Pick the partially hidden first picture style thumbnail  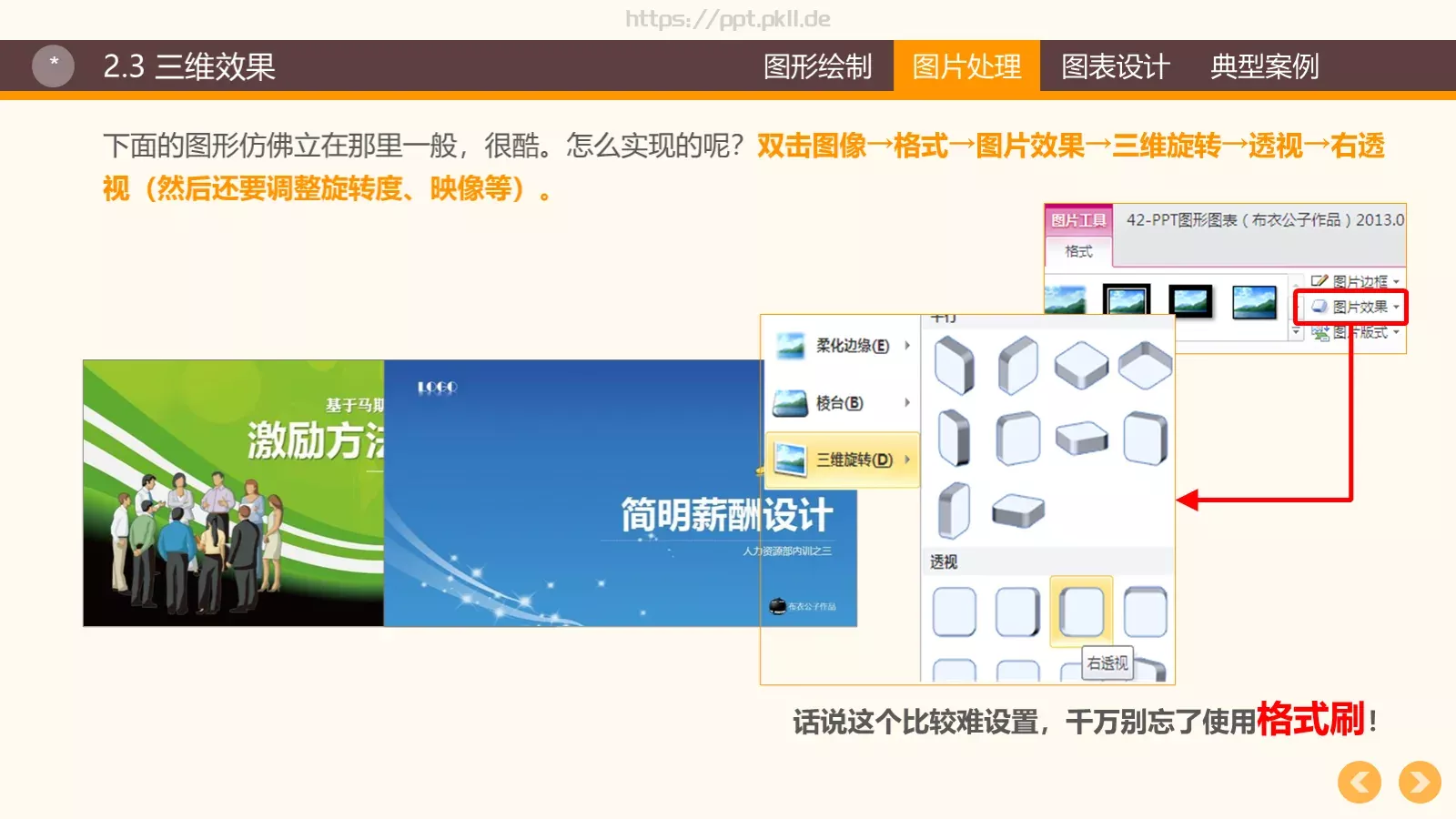click(x=1066, y=299)
